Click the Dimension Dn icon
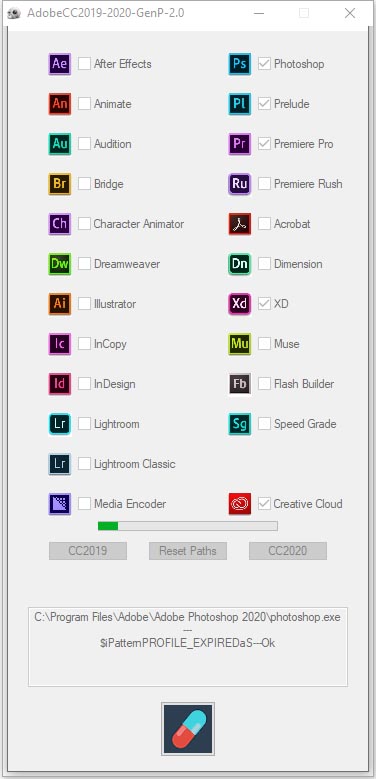Viewport: 376px width, 779px height. pyautogui.click(x=240, y=264)
